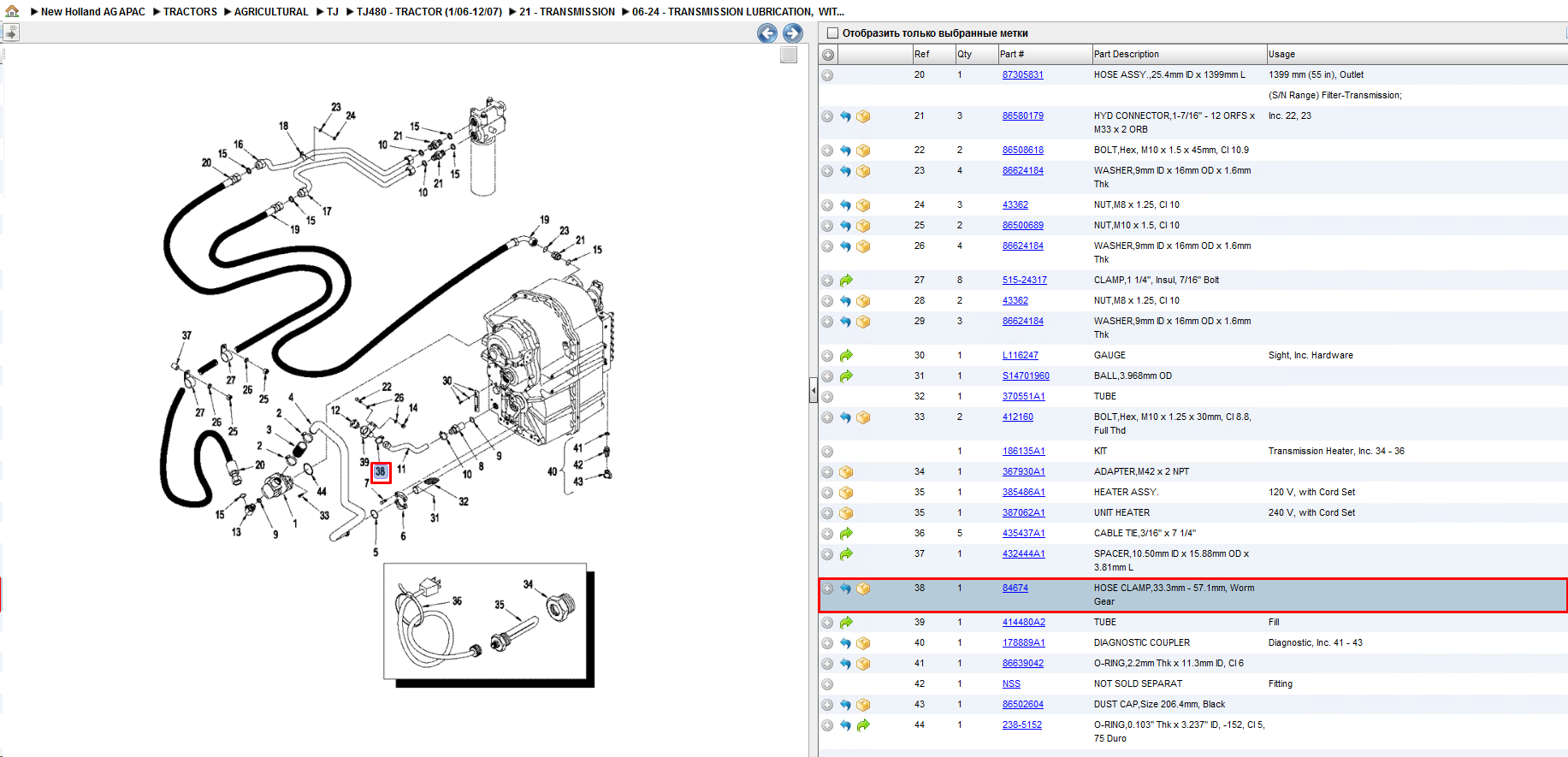
Task: Enable the show only selected labels checkbox
Action: point(832,33)
